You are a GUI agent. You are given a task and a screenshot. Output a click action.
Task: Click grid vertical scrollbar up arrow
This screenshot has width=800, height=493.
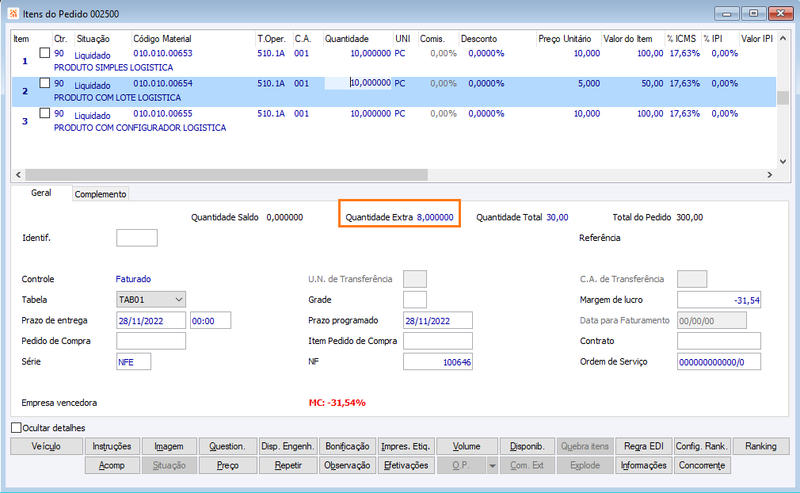coord(783,38)
